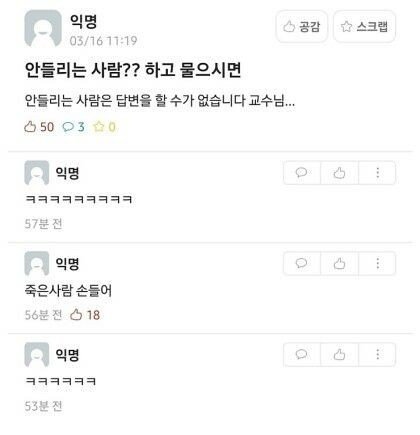The height and width of the screenshot is (435, 420).
Task: Open more options for 죽은사람 손들어 comment
Action: click(x=377, y=263)
